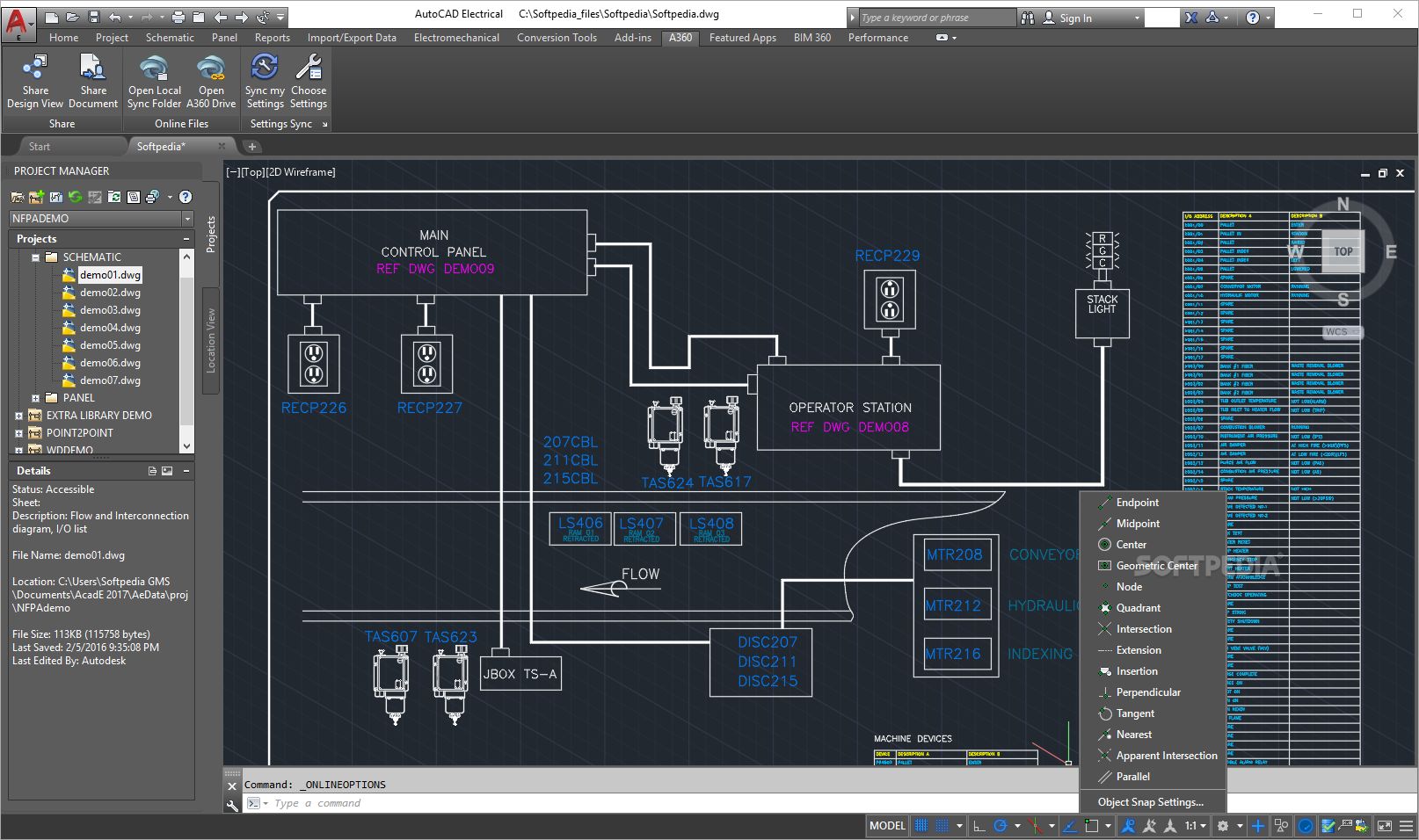Click the MODEL button in status bar
The image size is (1419, 840).
click(887, 826)
